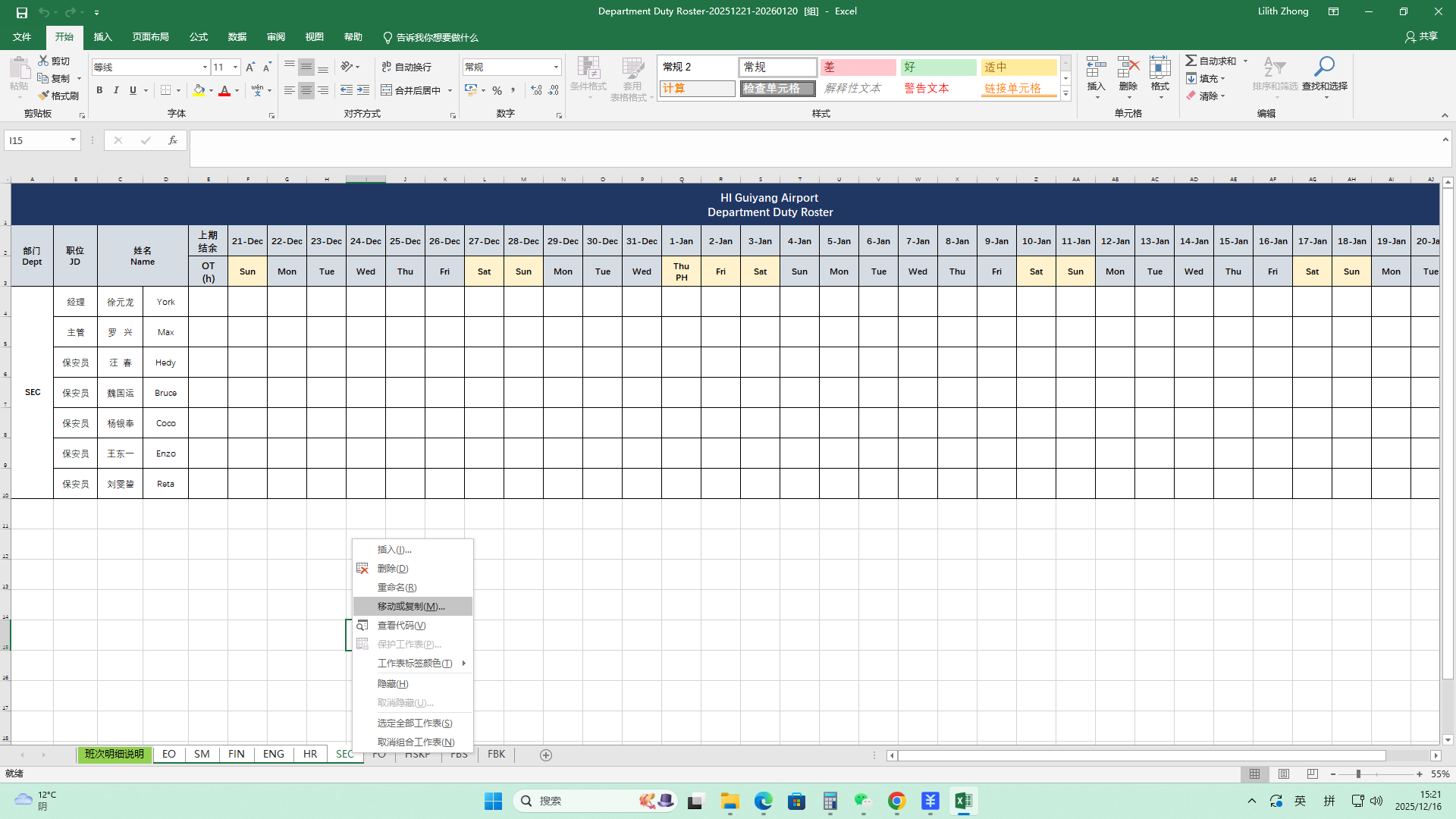Select 移动或复制 in context menu
1456x819 pixels.
pyautogui.click(x=412, y=607)
